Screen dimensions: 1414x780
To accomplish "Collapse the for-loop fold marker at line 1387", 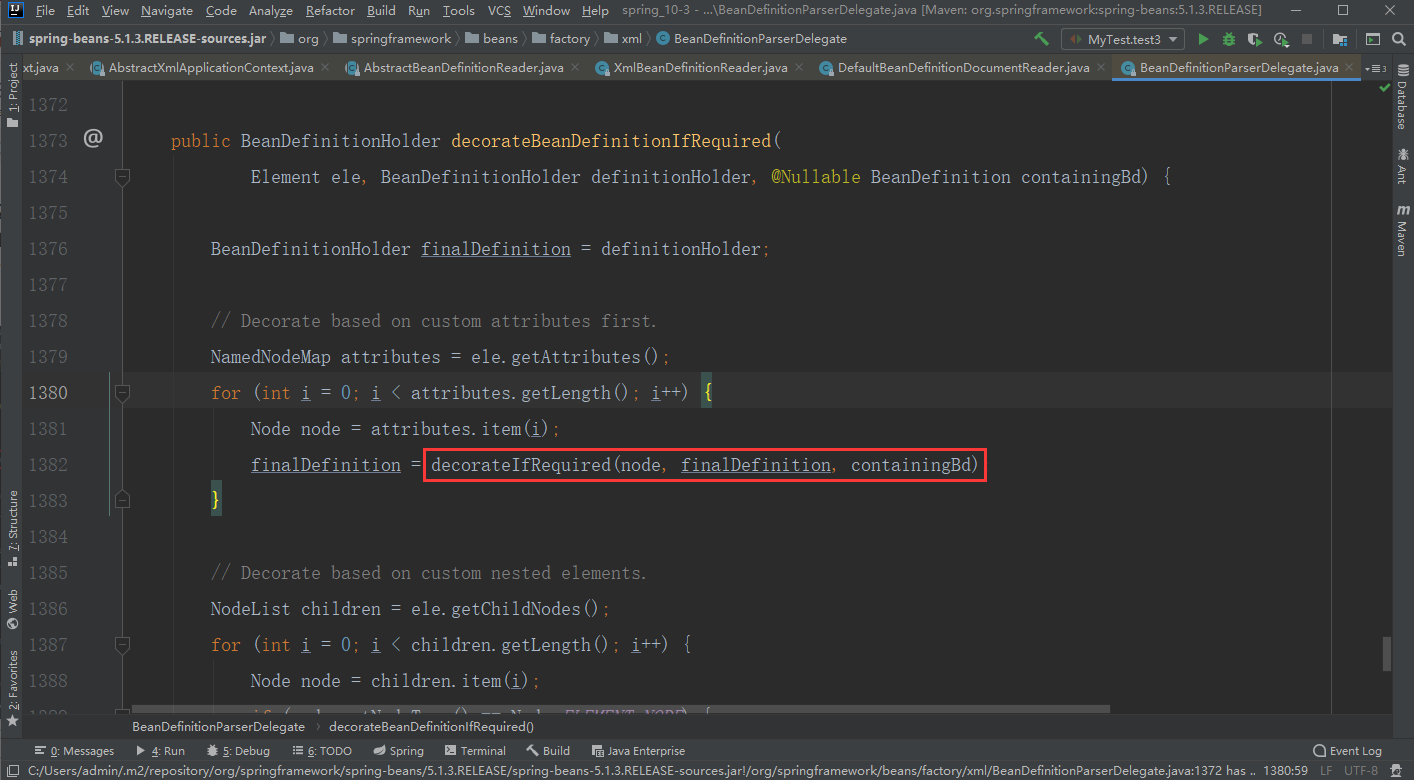I will click(x=122, y=645).
